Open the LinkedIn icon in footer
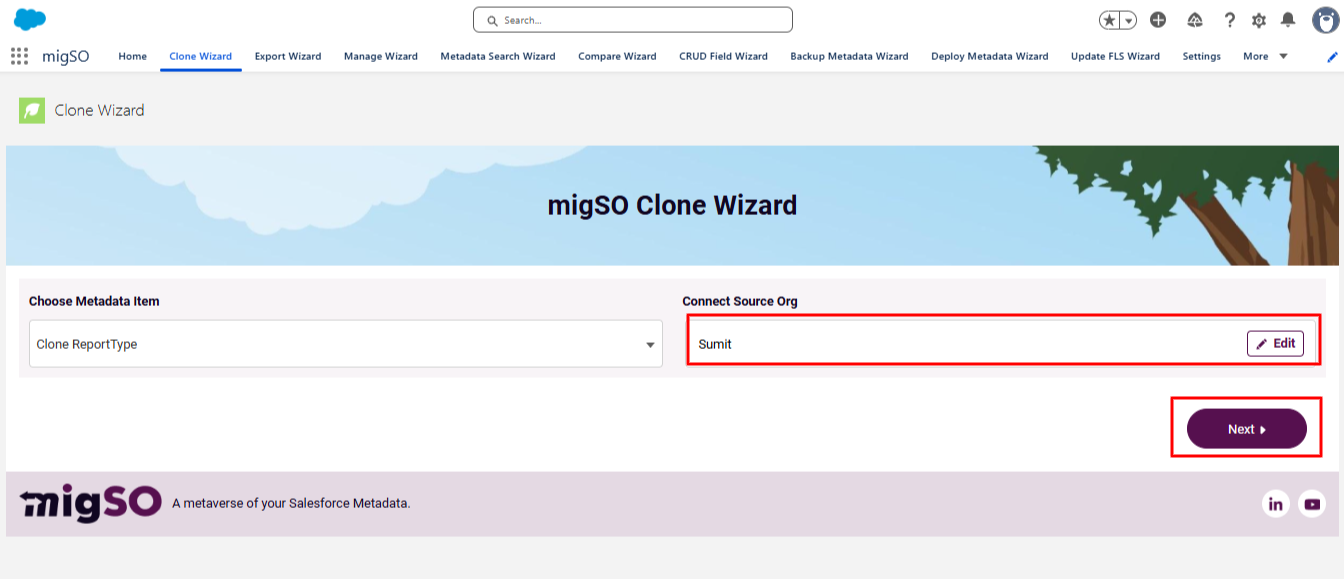 pyautogui.click(x=1275, y=504)
